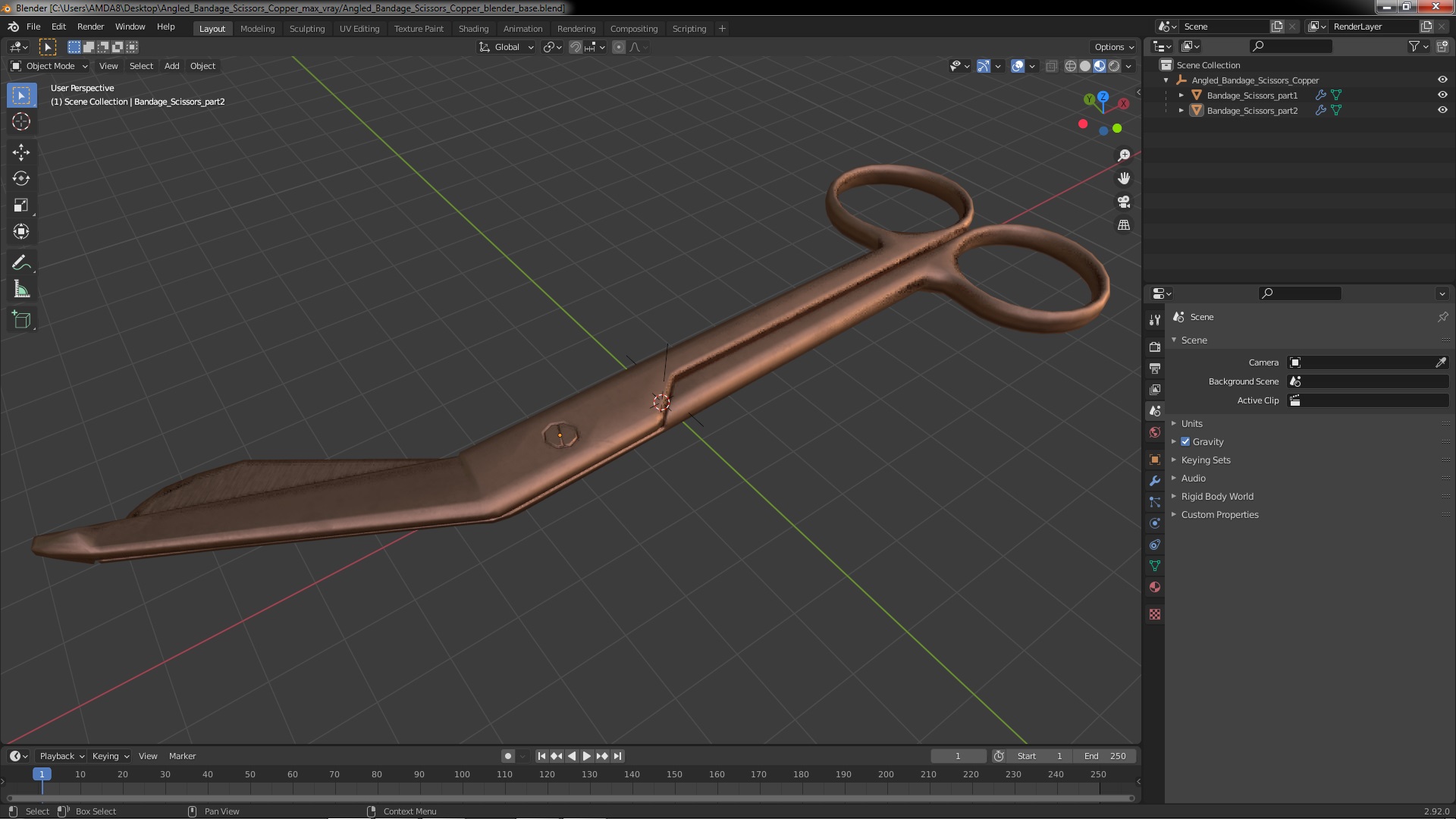Open Render properties tab
Screen dimensions: 1456x819
pyautogui.click(x=1155, y=347)
